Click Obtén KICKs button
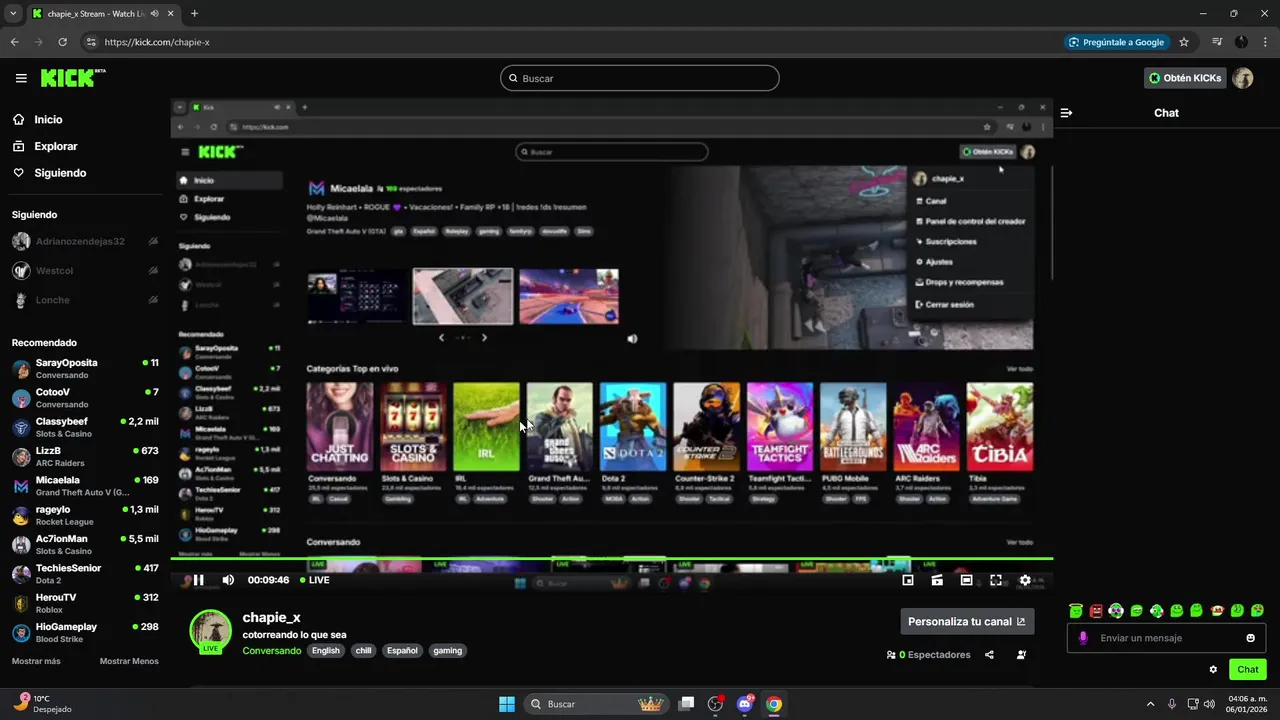Viewport: 1280px width, 720px height. 1185,78
